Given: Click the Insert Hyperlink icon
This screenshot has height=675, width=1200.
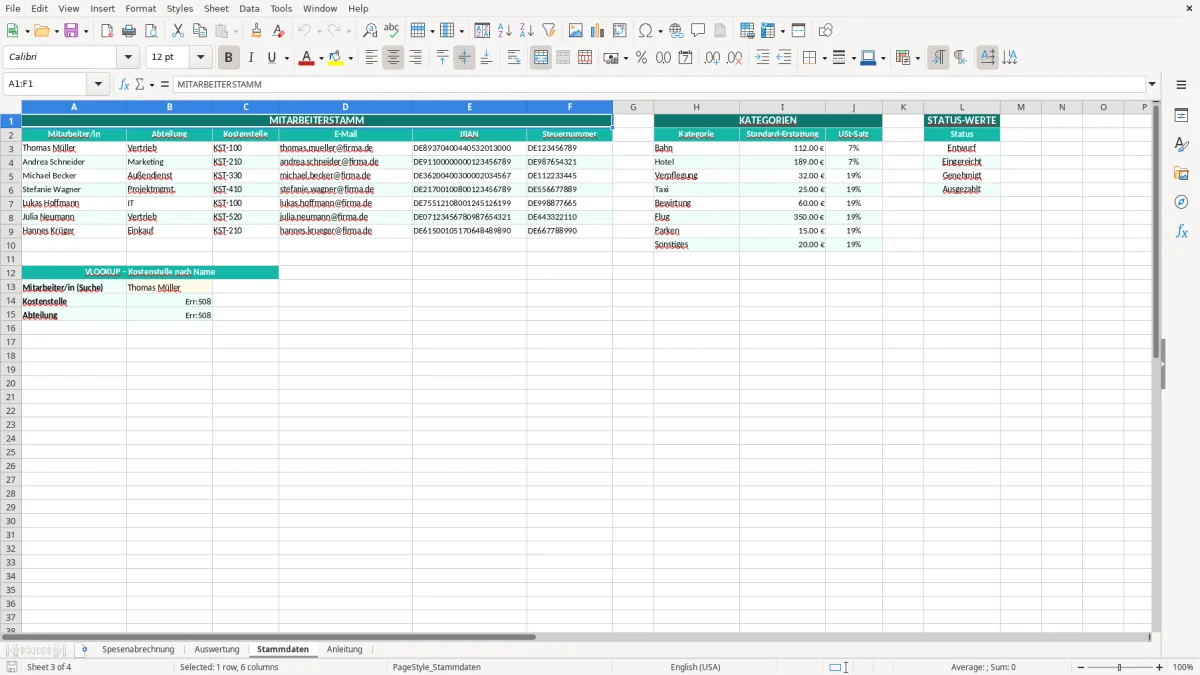Looking at the screenshot, I should 676,31.
